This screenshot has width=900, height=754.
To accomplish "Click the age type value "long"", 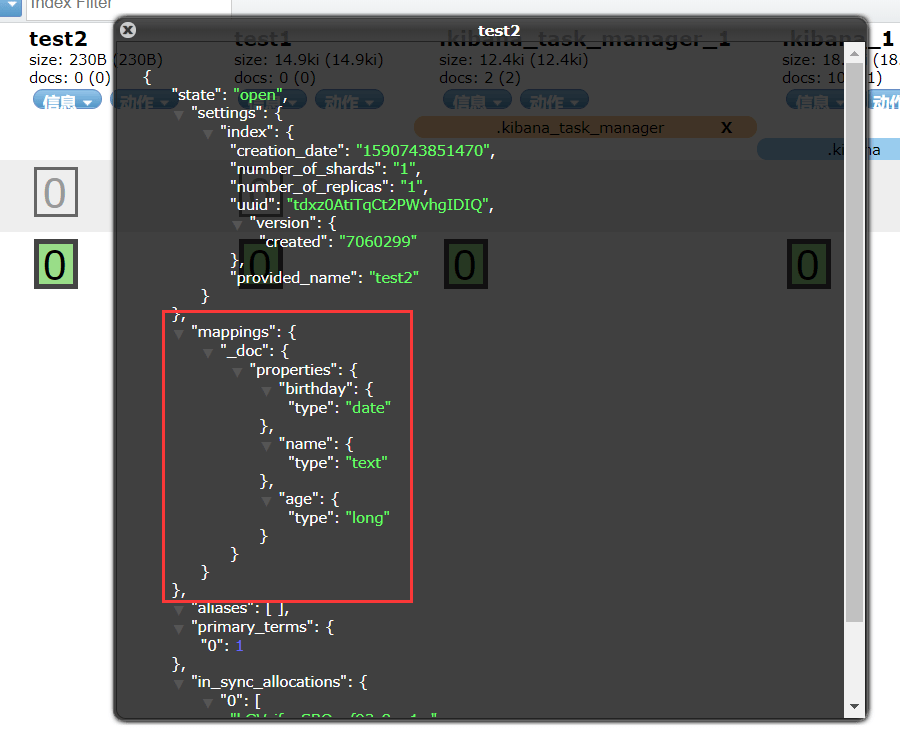I will tap(367, 518).
